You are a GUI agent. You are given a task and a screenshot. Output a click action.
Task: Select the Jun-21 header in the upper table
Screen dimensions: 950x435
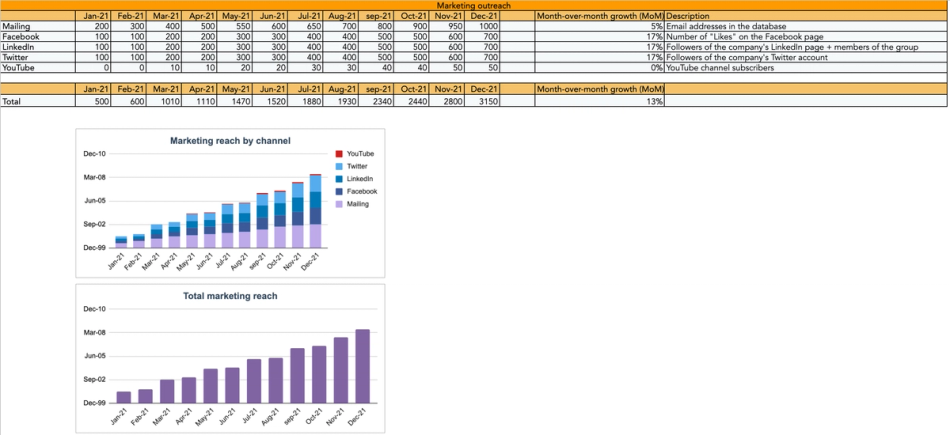point(270,16)
